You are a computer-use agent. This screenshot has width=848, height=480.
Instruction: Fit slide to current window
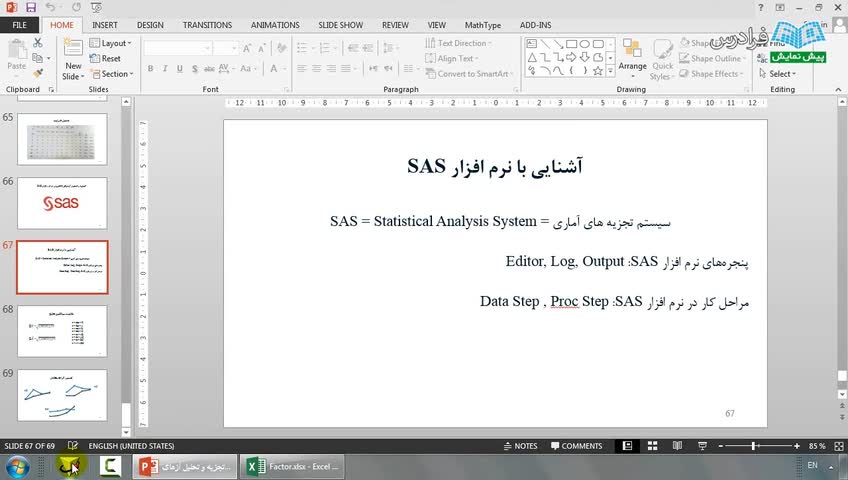click(x=839, y=446)
